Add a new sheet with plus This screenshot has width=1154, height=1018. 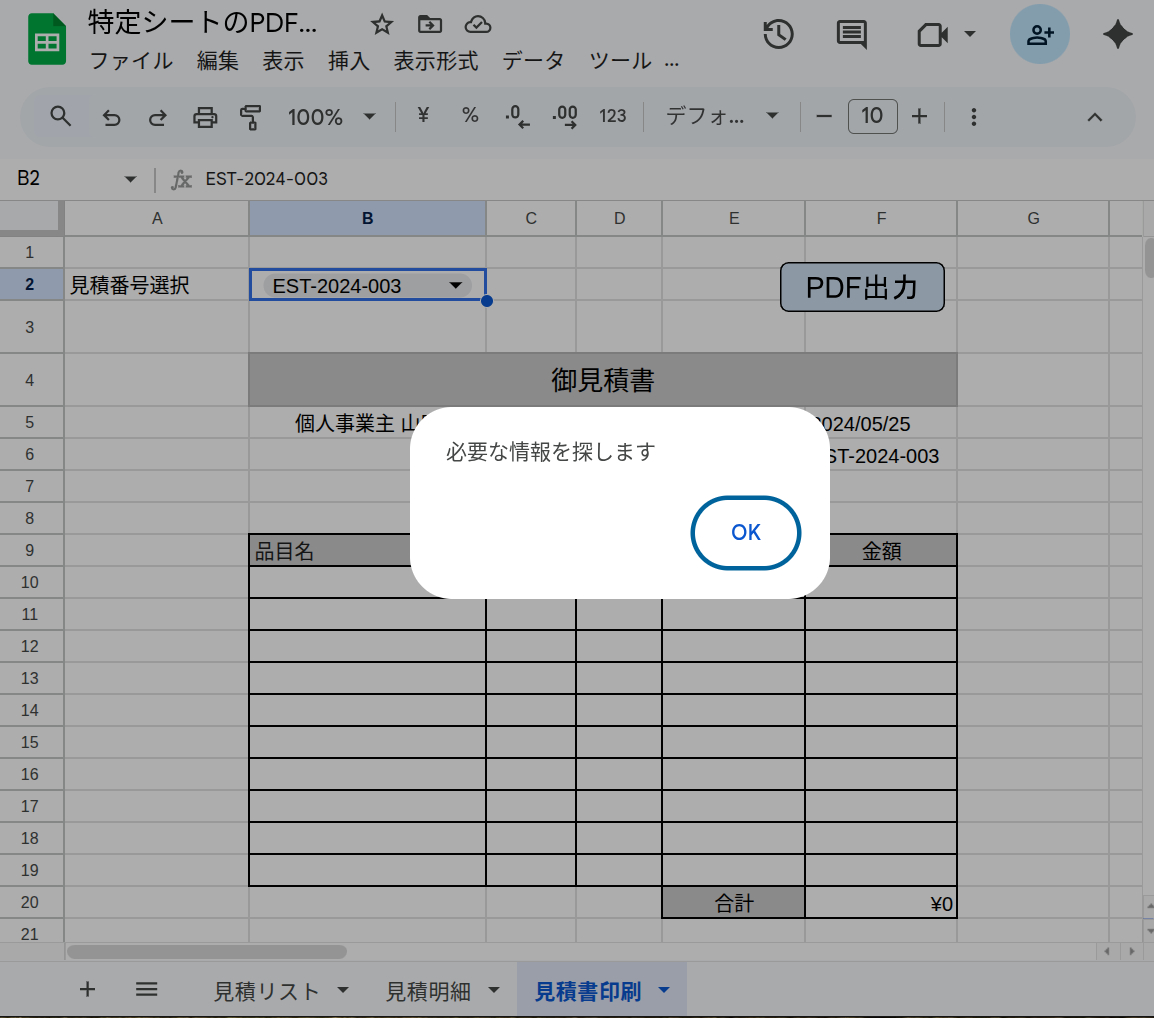(x=87, y=989)
